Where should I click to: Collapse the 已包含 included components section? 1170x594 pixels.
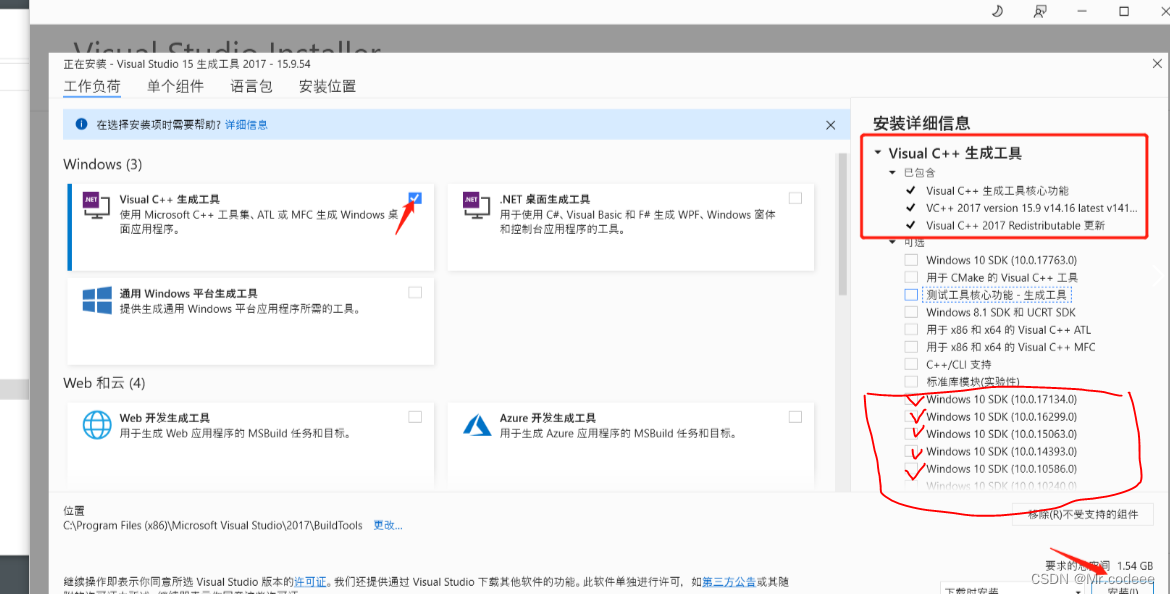(893, 173)
